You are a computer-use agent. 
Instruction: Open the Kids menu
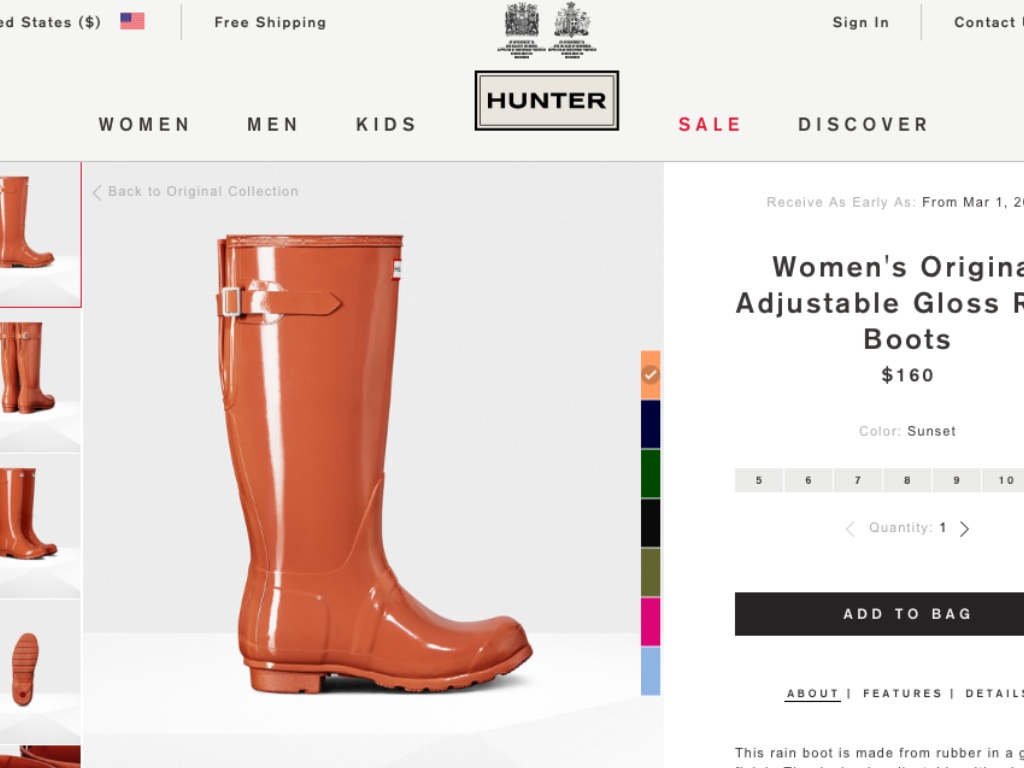pos(386,125)
